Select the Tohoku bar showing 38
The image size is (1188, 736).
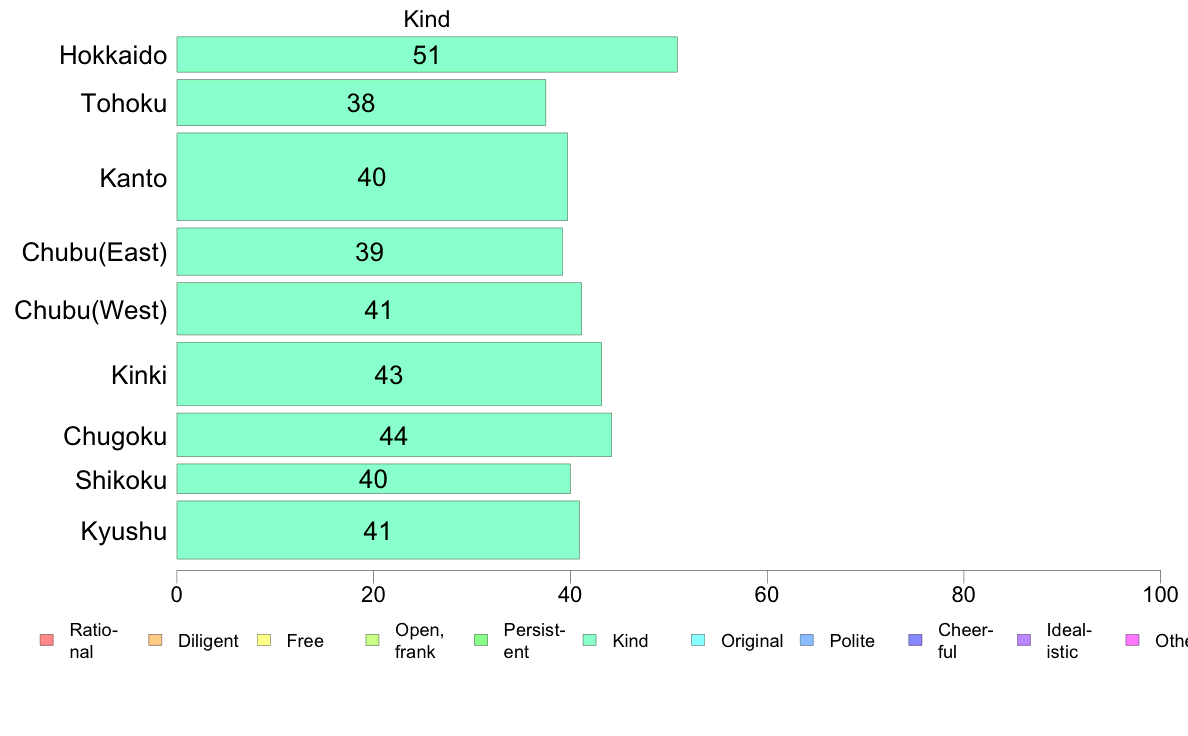(x=361, y=102)
